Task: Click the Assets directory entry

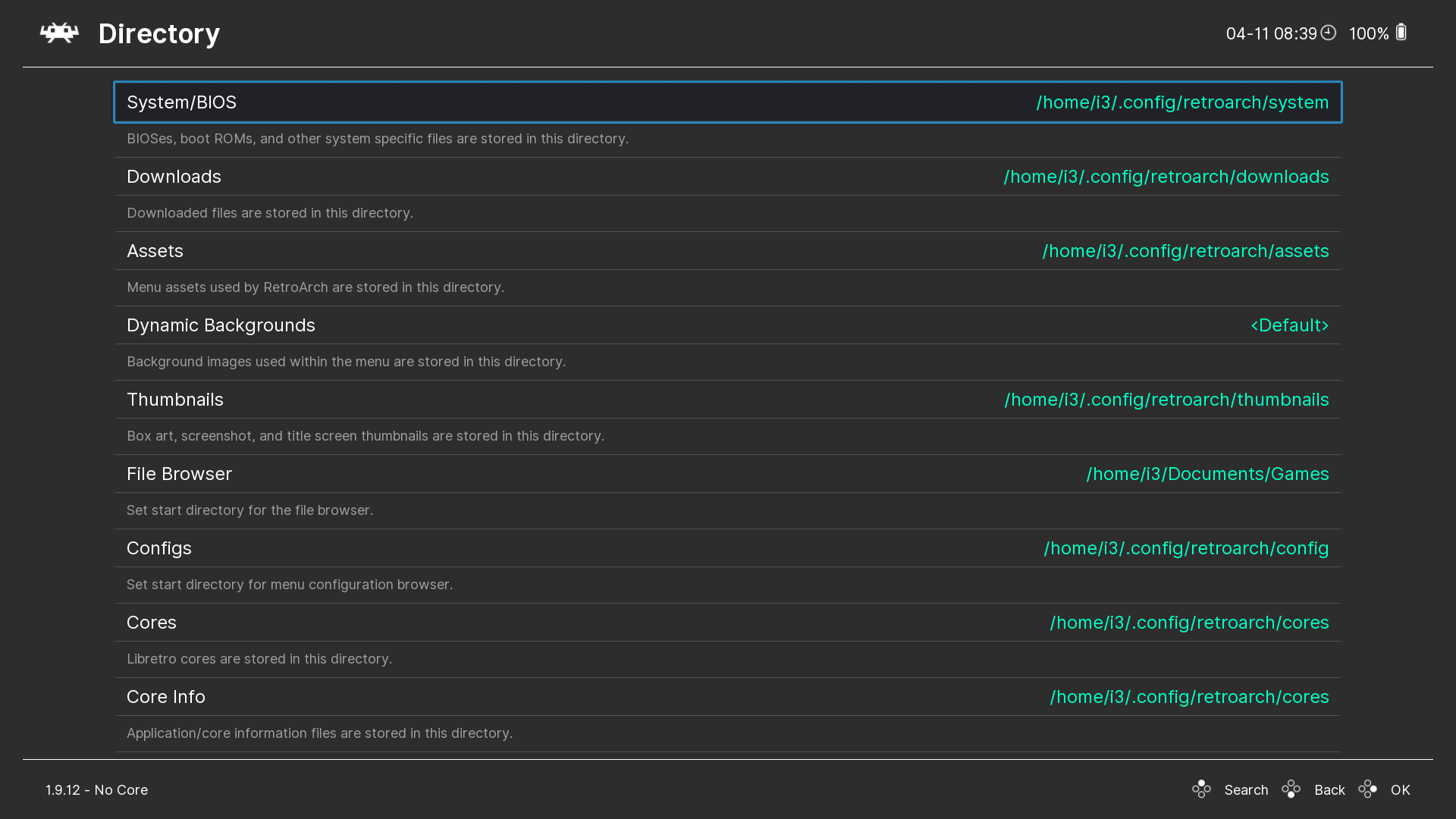Action: (x=728, y=250)
